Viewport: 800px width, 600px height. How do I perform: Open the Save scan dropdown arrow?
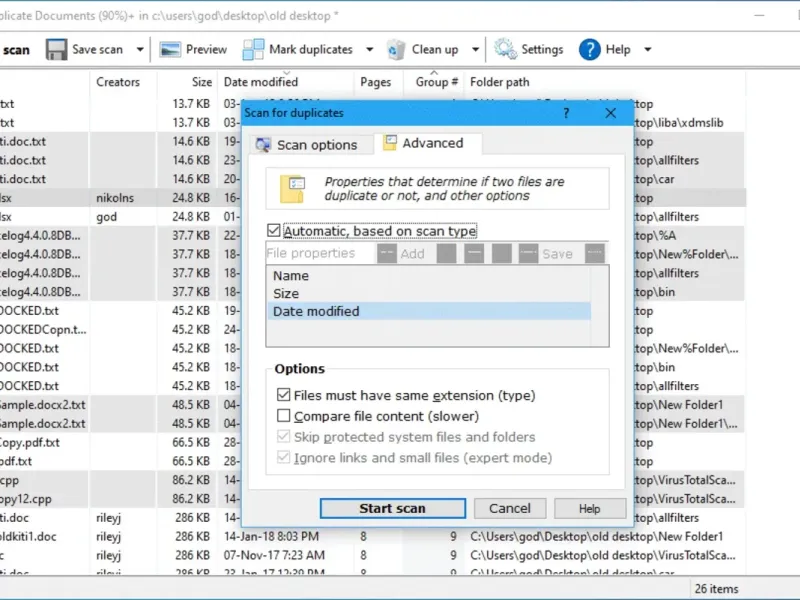pyautogui.click(x=140, y=49)
